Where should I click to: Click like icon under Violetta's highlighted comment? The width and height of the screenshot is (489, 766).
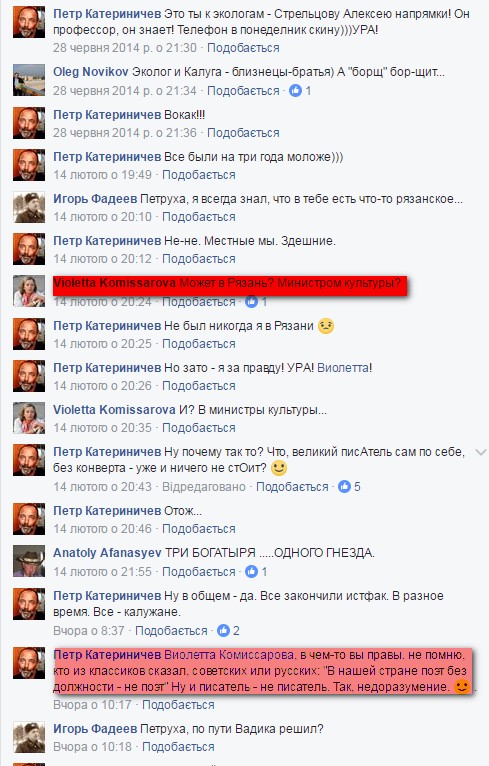(251, 302)
